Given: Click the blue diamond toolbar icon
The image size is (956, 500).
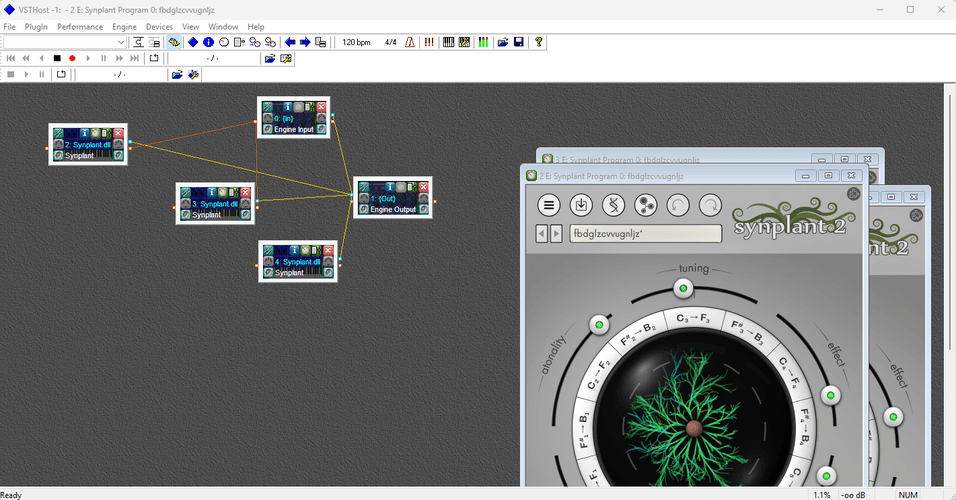Looking at the screenshot, I should 193,42.
